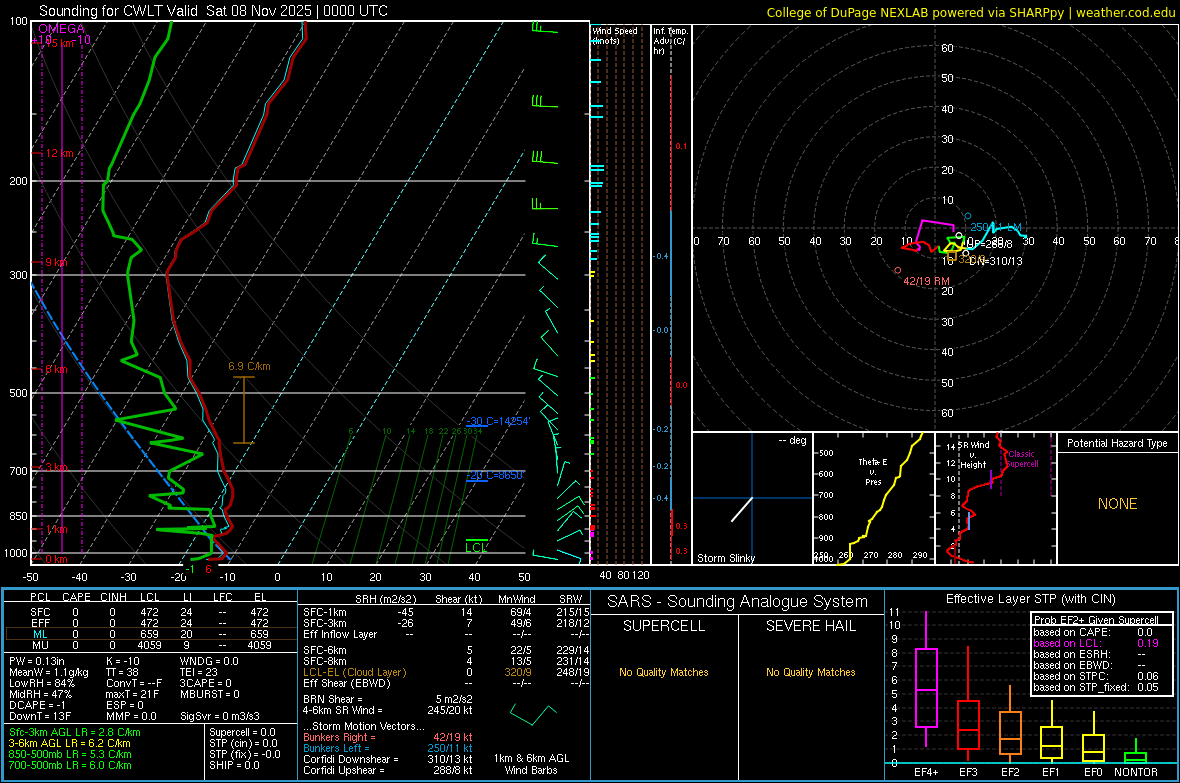Click the CAPE column header

tap(76, 597)
